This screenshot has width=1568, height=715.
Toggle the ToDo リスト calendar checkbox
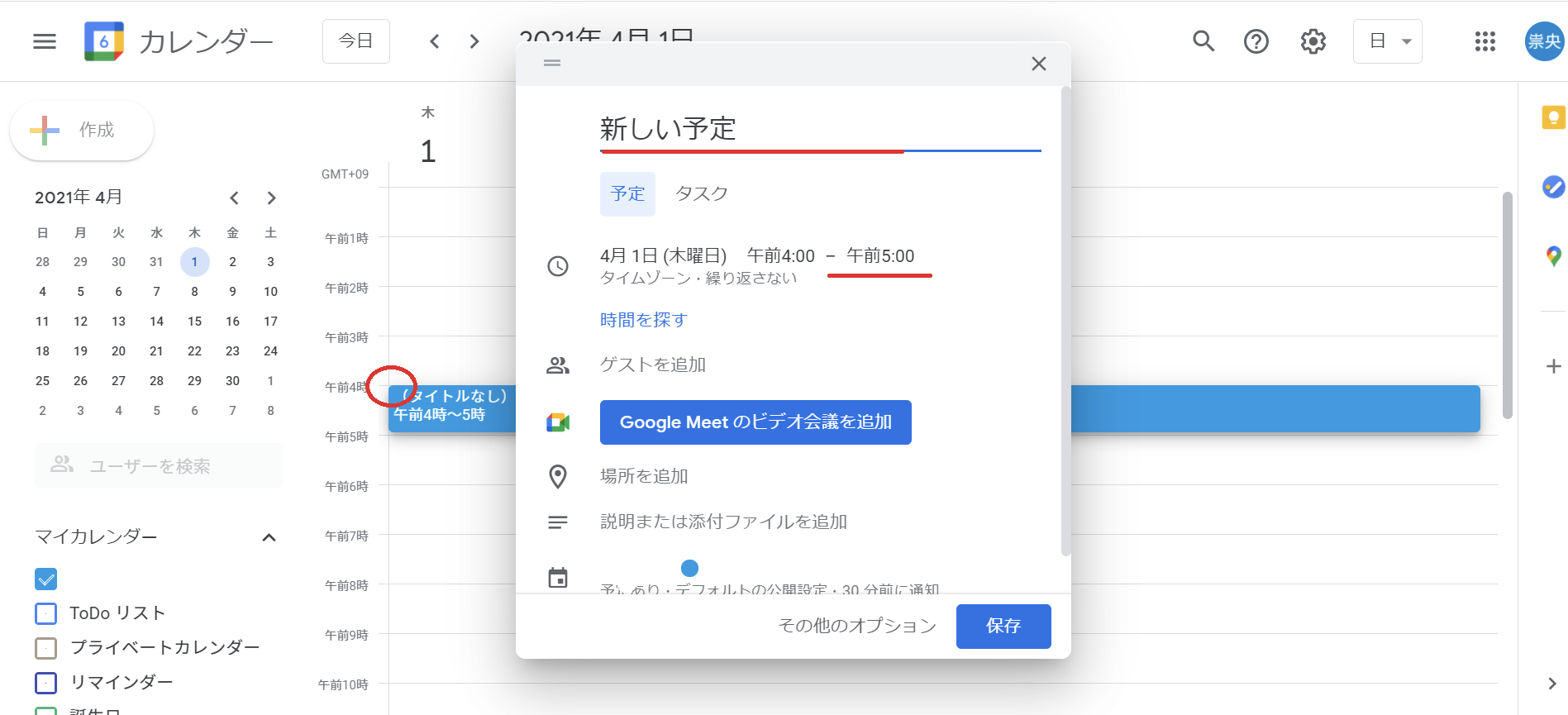tap(46, 613)
